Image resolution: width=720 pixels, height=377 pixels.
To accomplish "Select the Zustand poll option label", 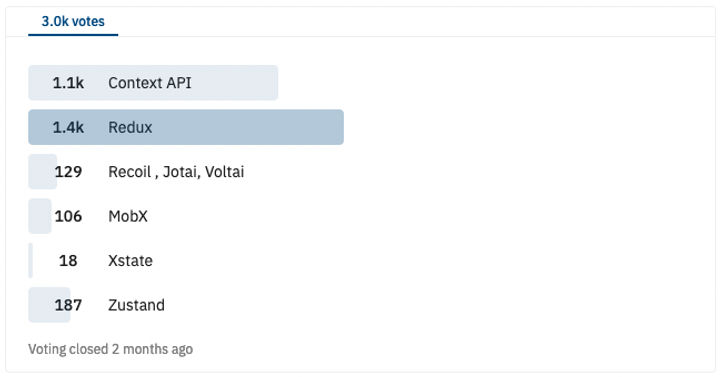I will click(136, 305).
